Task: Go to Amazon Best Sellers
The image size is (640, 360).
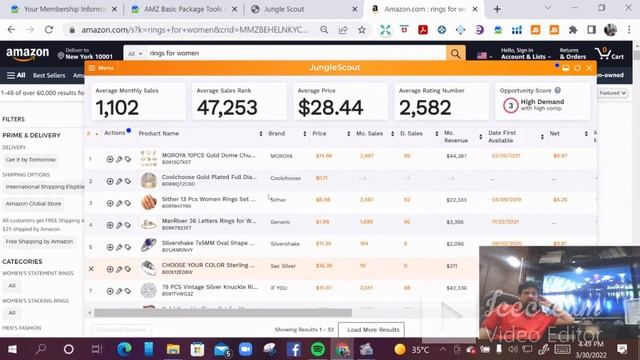Action: point(49,76)
